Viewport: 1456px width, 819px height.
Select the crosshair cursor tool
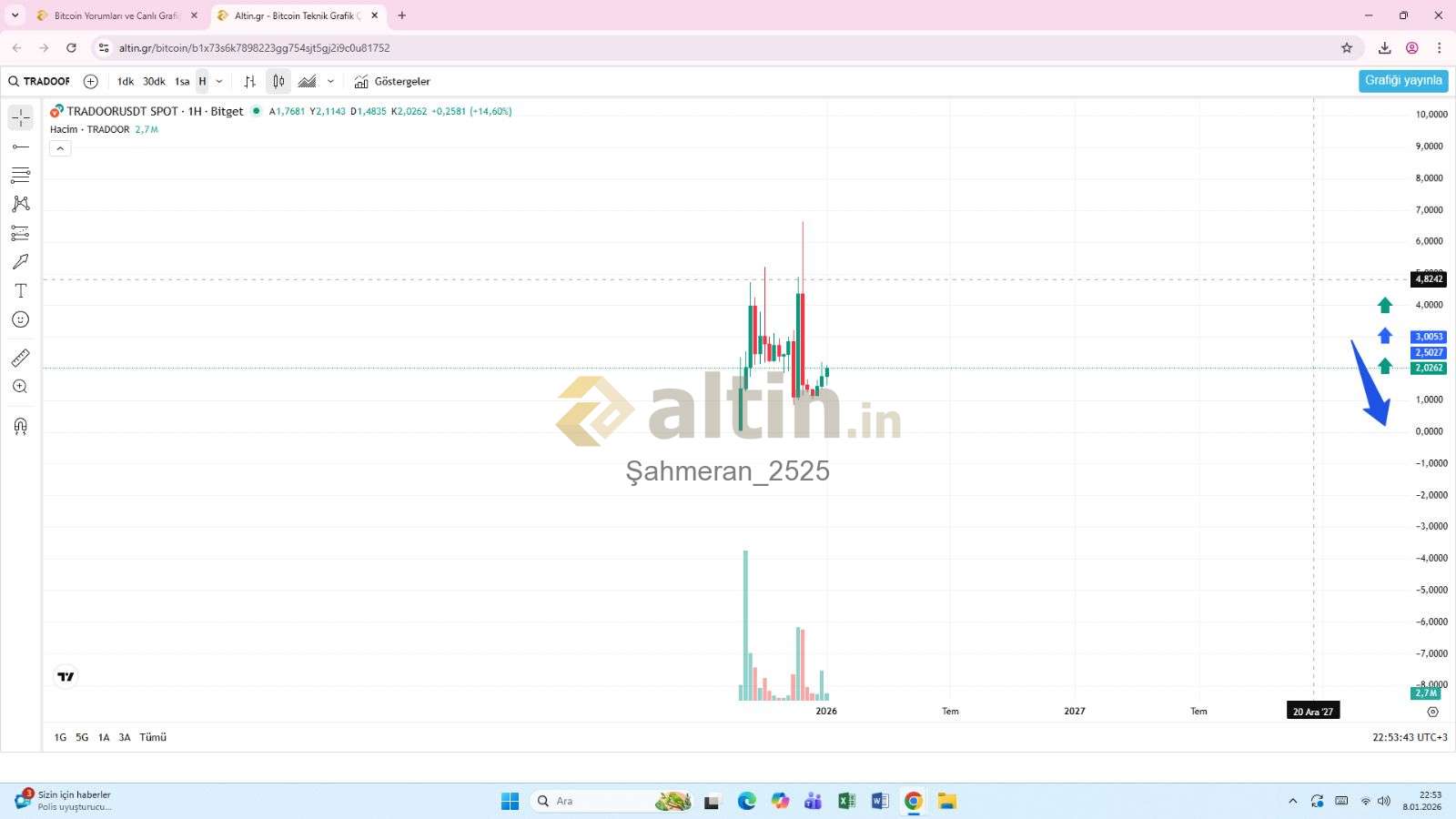[x=20, y=117]
